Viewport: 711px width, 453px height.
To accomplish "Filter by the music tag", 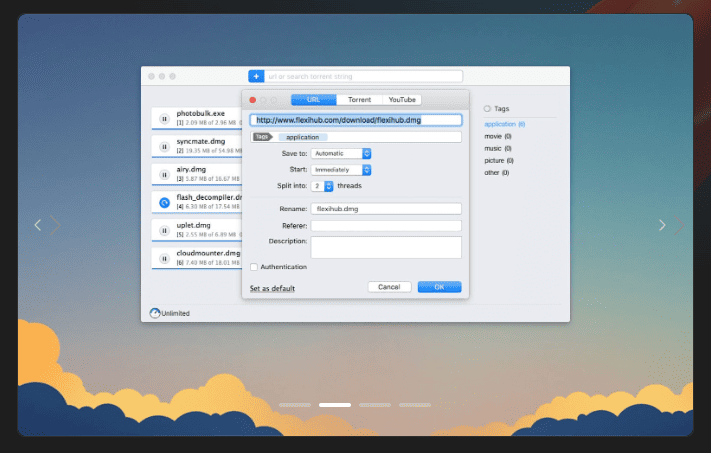I will [x=497, y=149].
